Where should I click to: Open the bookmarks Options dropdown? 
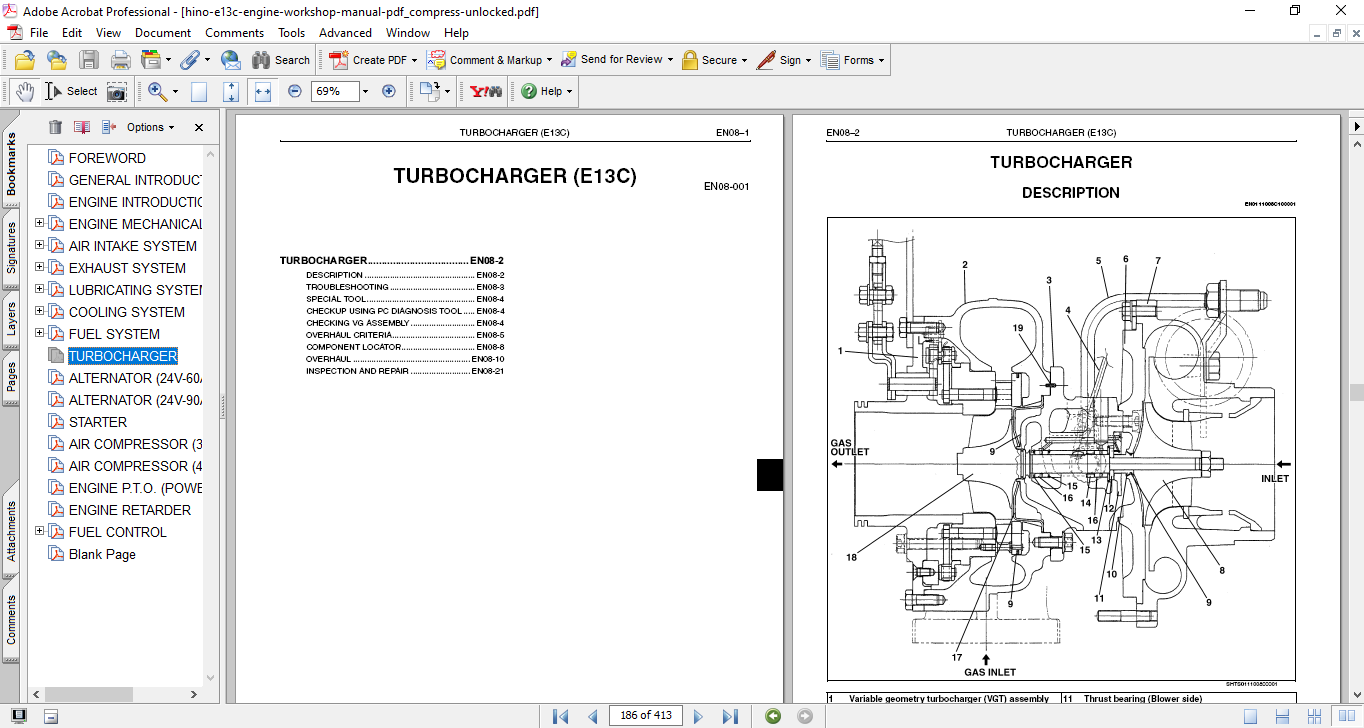tap(150, 127)
